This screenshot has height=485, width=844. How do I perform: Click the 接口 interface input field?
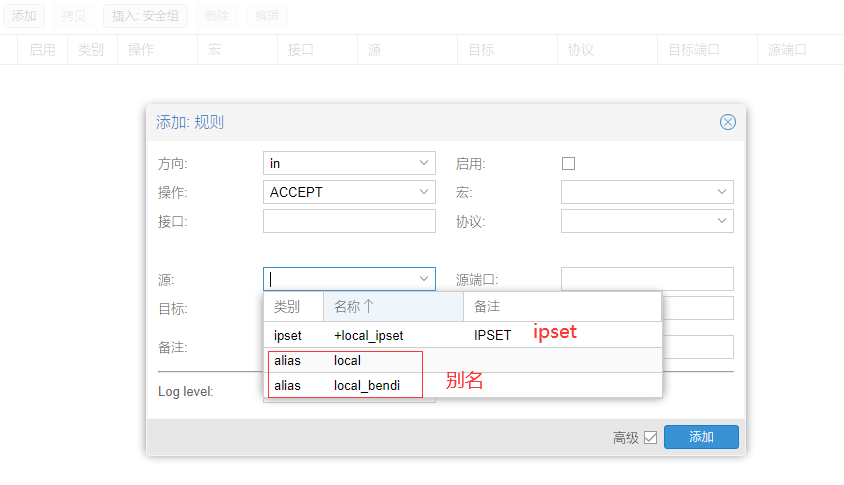(349, 221)
